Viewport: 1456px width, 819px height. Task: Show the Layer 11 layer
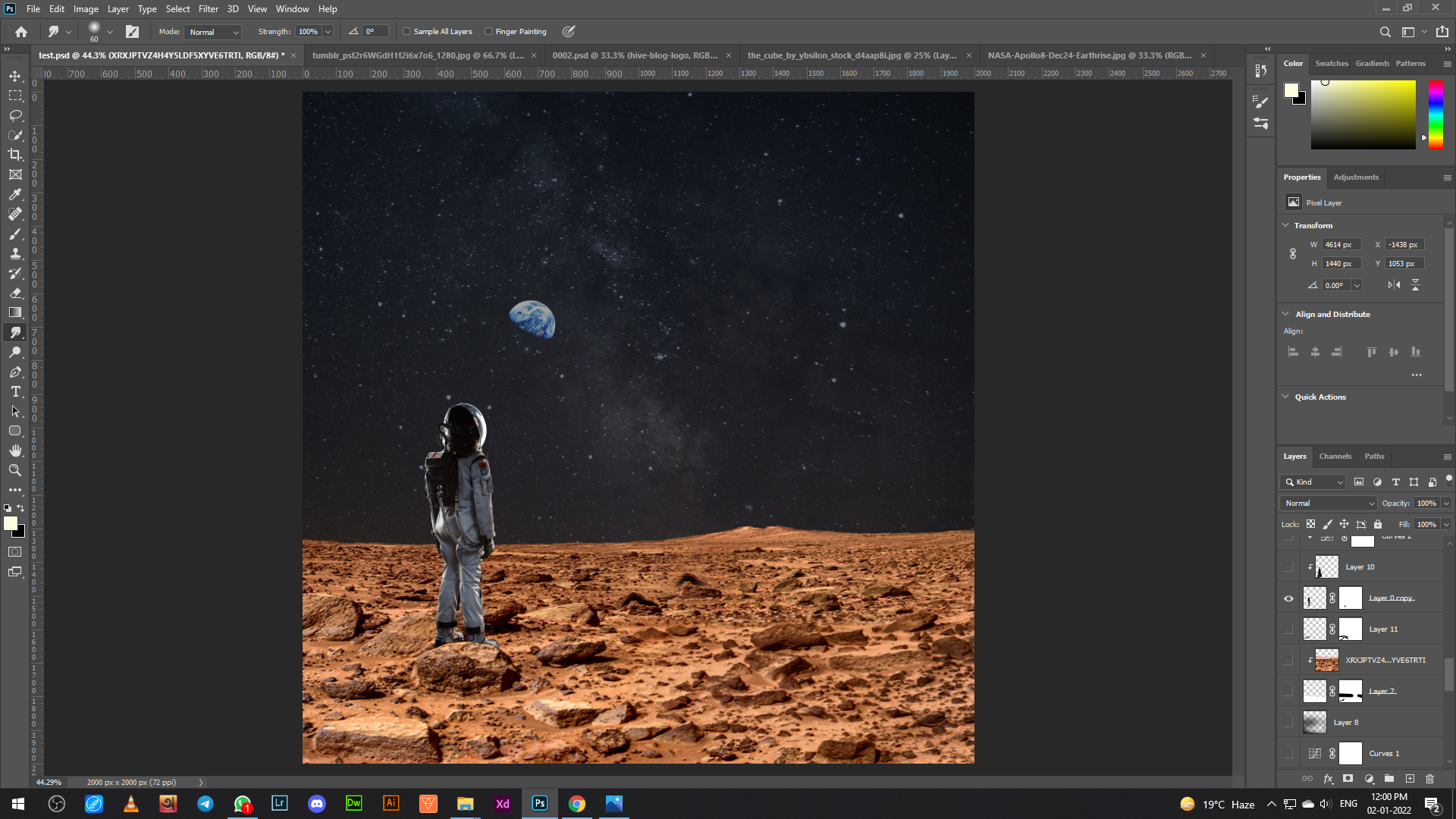pyautogui.click(x=1288, y=629)
